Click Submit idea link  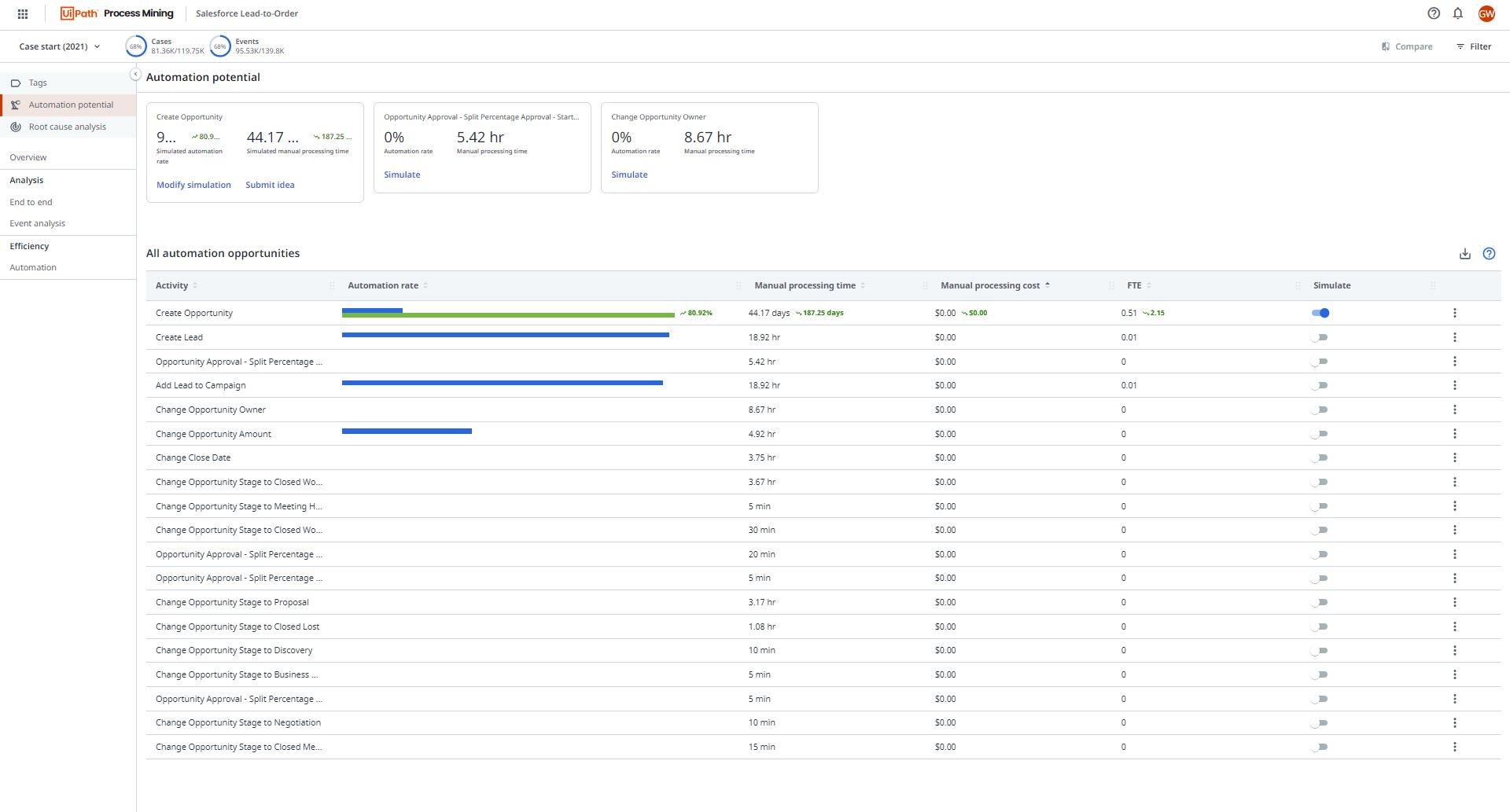pos(270,185)
